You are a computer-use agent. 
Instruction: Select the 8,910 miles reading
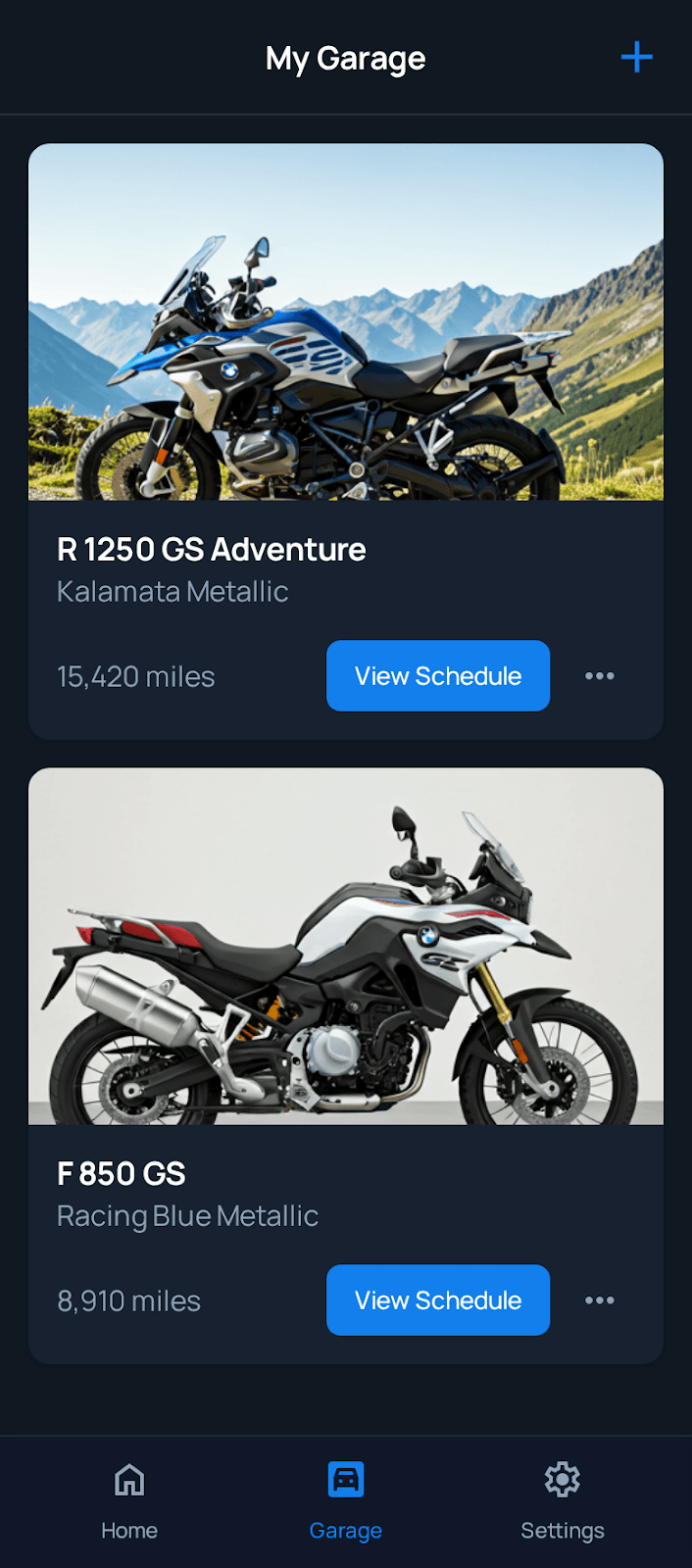click(x=128, y=1299)
